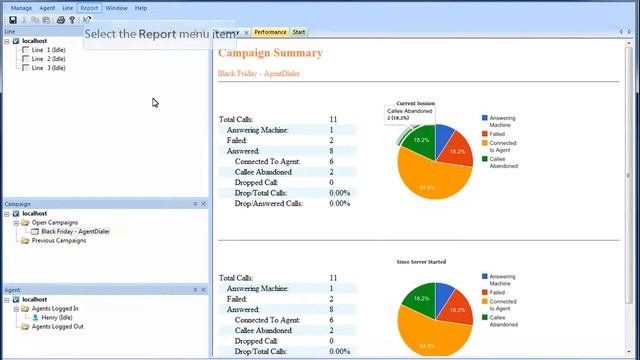The width and height of the screenshot is (640, 360).
Task: Close the current report tab with X
Action: click(246, 32)
